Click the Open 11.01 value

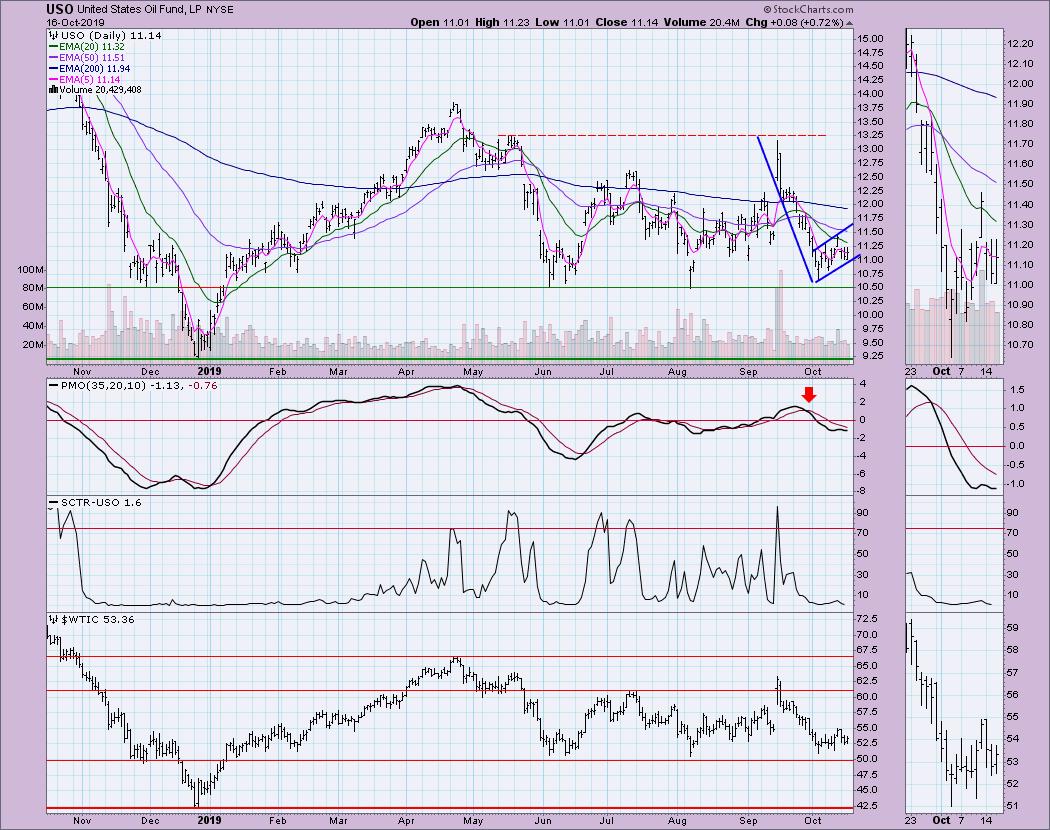440,22
